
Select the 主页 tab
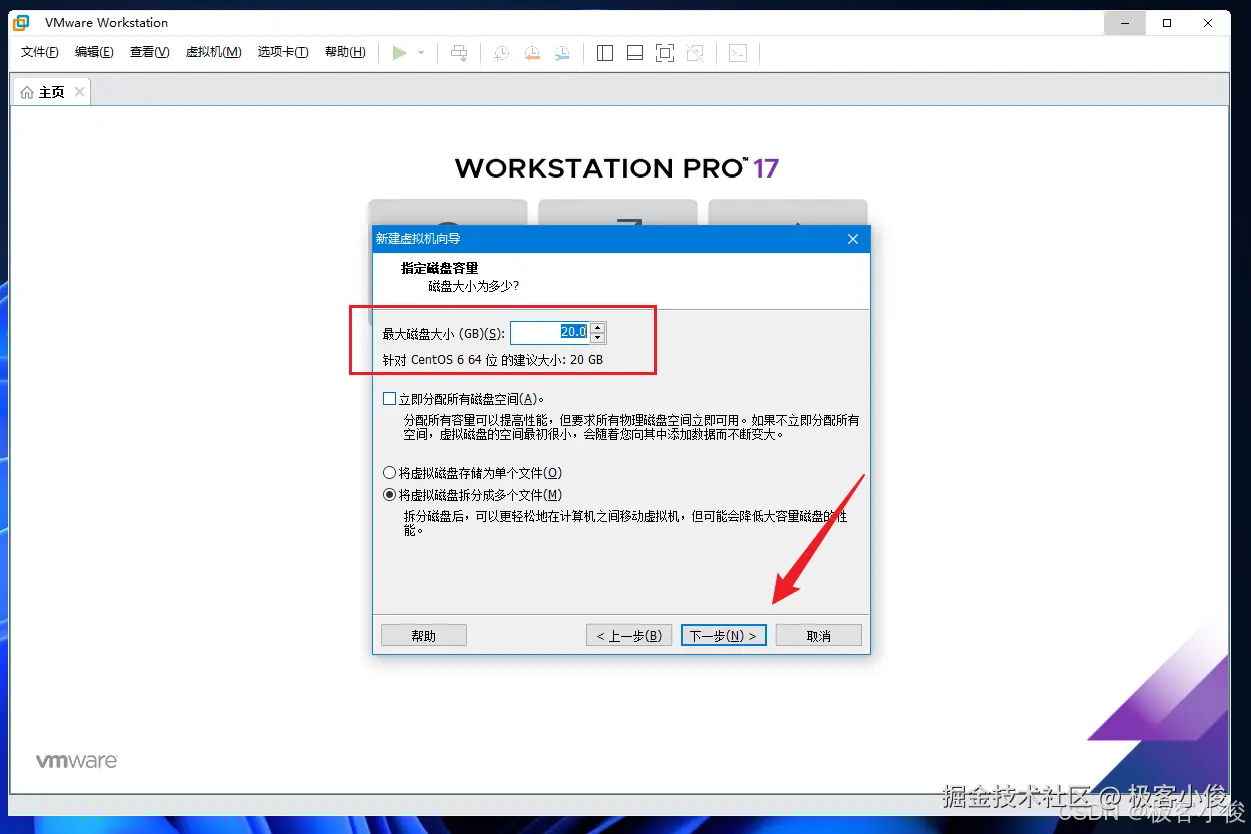tap(51, 92)
